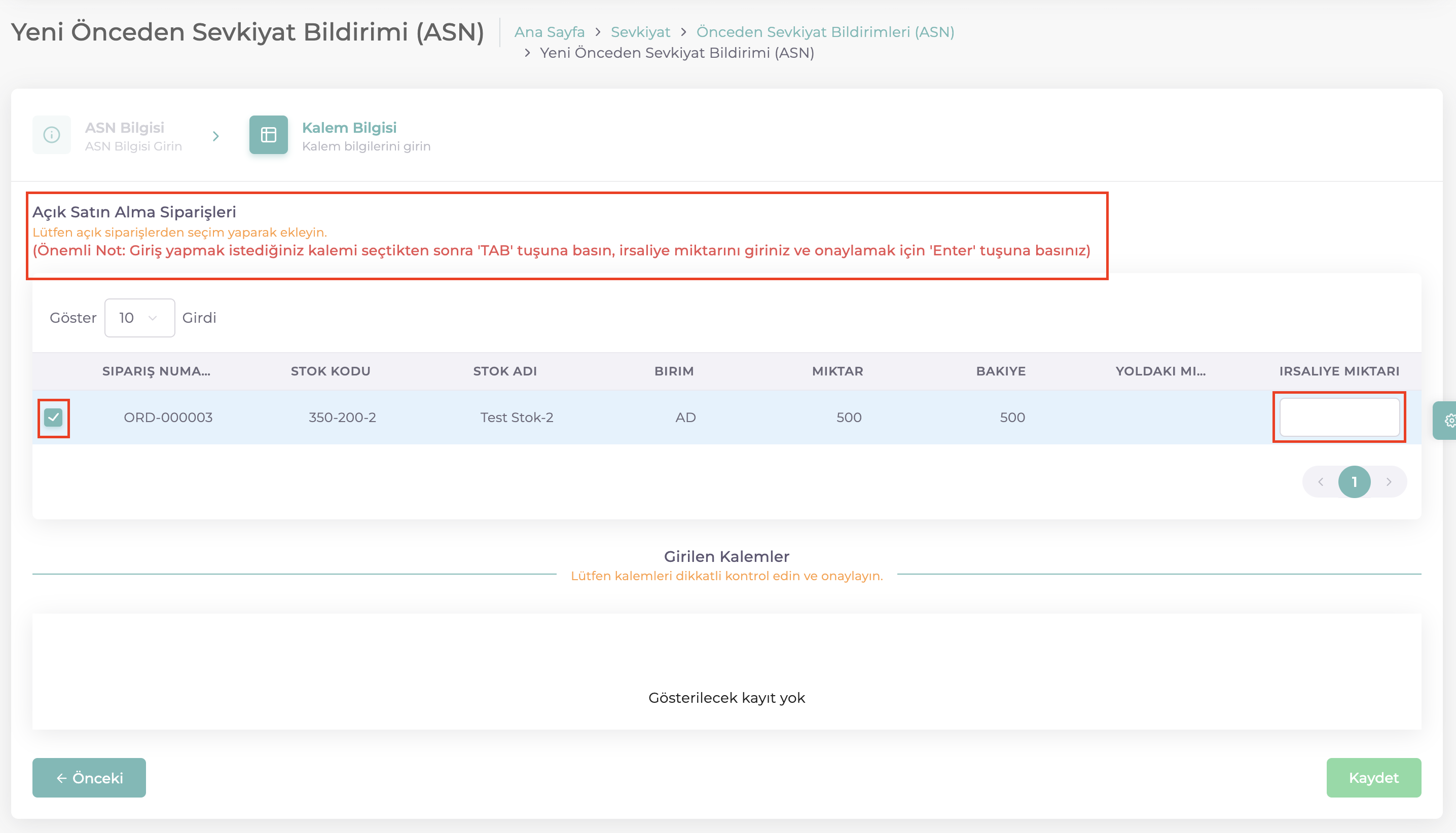Go to previous page arrow in pagination
The image size is (1456, 833).
1320,482
